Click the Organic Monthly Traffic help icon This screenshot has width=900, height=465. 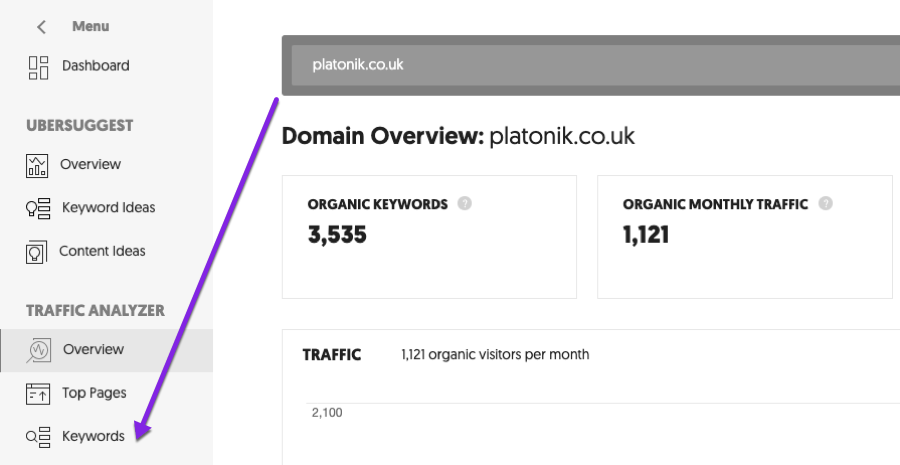(825, 204)
